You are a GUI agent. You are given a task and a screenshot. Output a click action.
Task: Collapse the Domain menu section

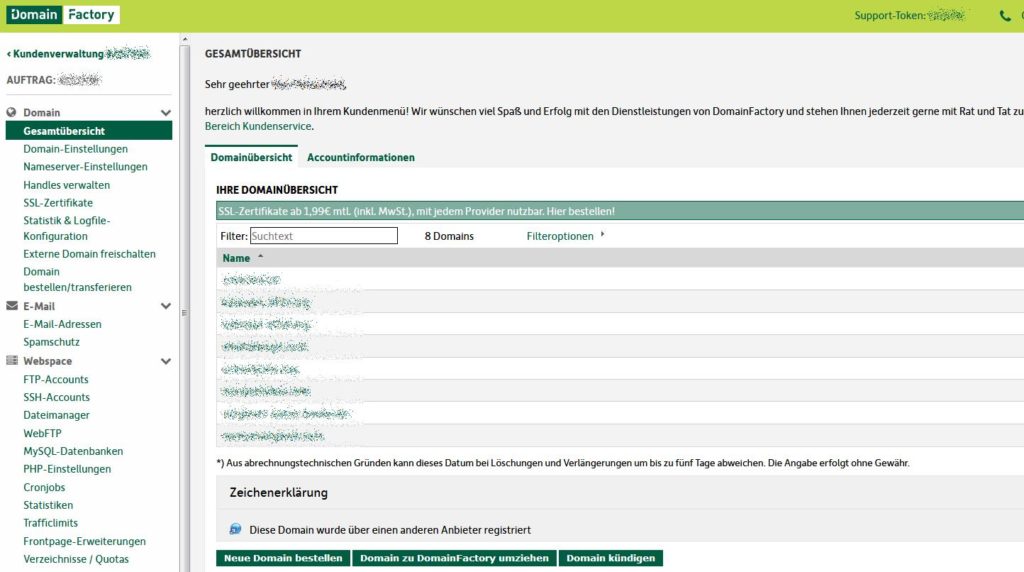[166, 112]
